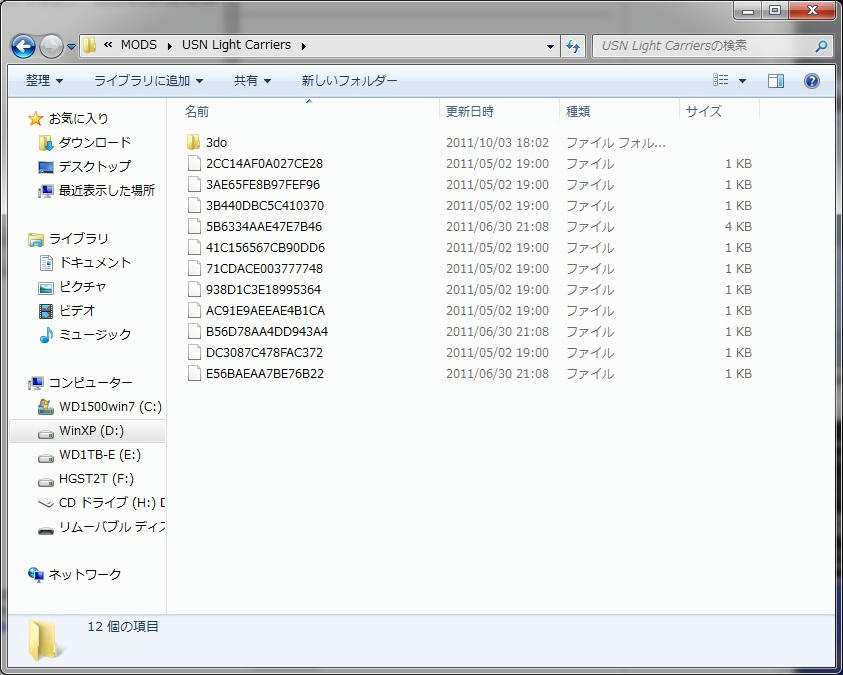The height and width of the screenshot is (675, 843).
Task: Click file name AC91E9AEEAE4B1CA
Action: click(x=265, y=311)
